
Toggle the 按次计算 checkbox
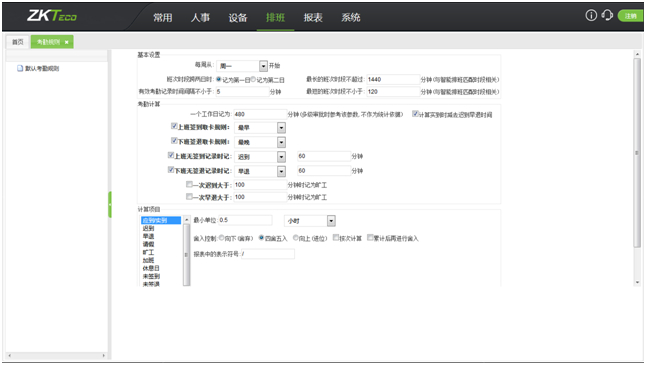click(x=336, y=237)
